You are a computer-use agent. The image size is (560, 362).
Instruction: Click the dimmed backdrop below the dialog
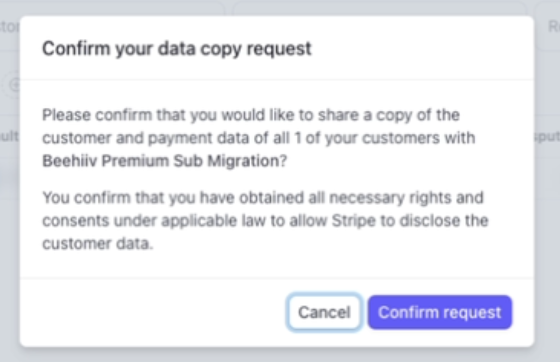(280, 355)
